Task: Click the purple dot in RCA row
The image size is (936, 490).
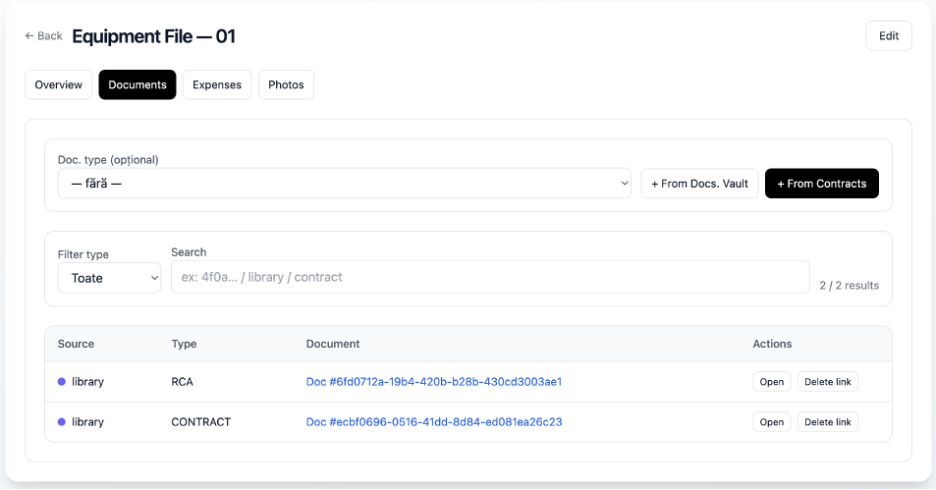Action: (x=62, y=382)
